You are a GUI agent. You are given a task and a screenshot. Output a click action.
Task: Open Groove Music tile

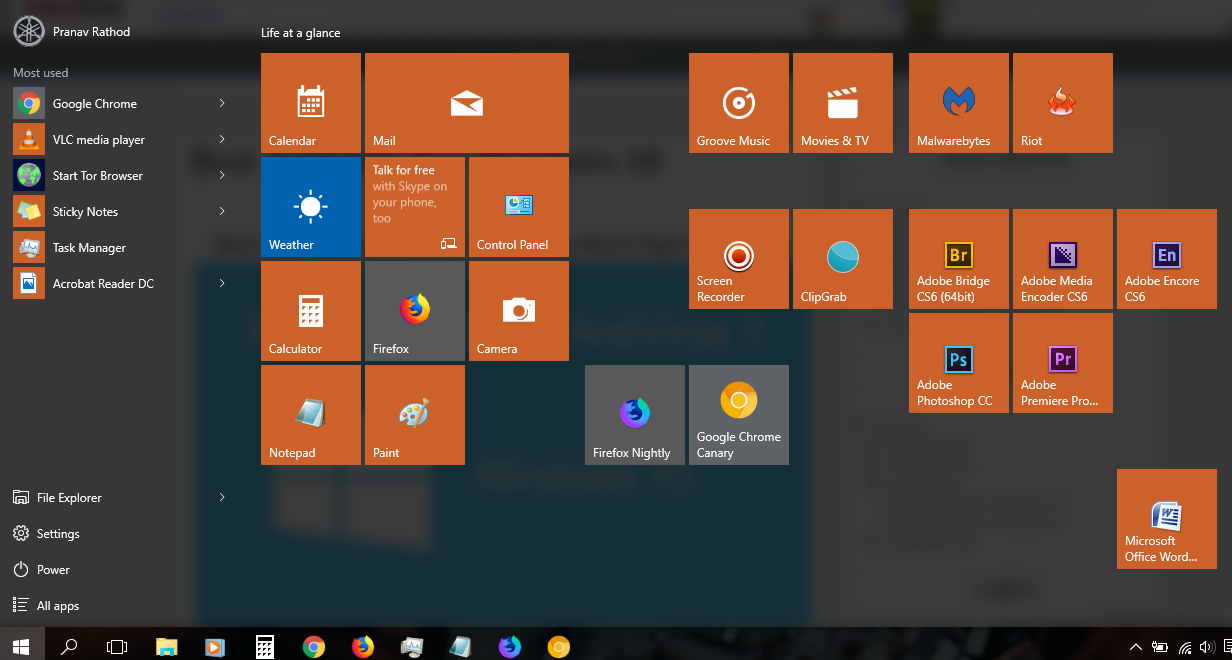(739, 103)
